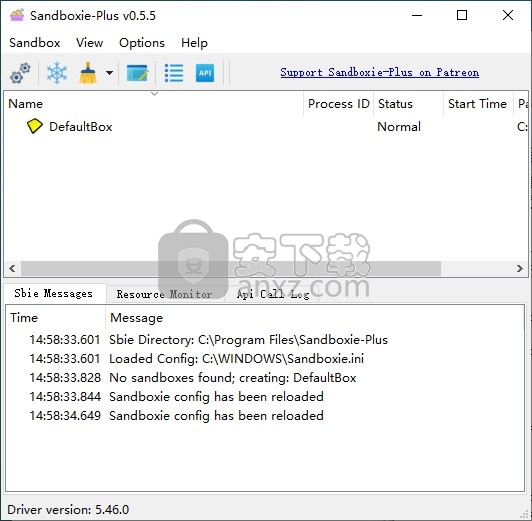This screenshot has width=532, height=521.
Task: Click the toolbar overflow chevron below toolbar
Action: coord(154,94)
